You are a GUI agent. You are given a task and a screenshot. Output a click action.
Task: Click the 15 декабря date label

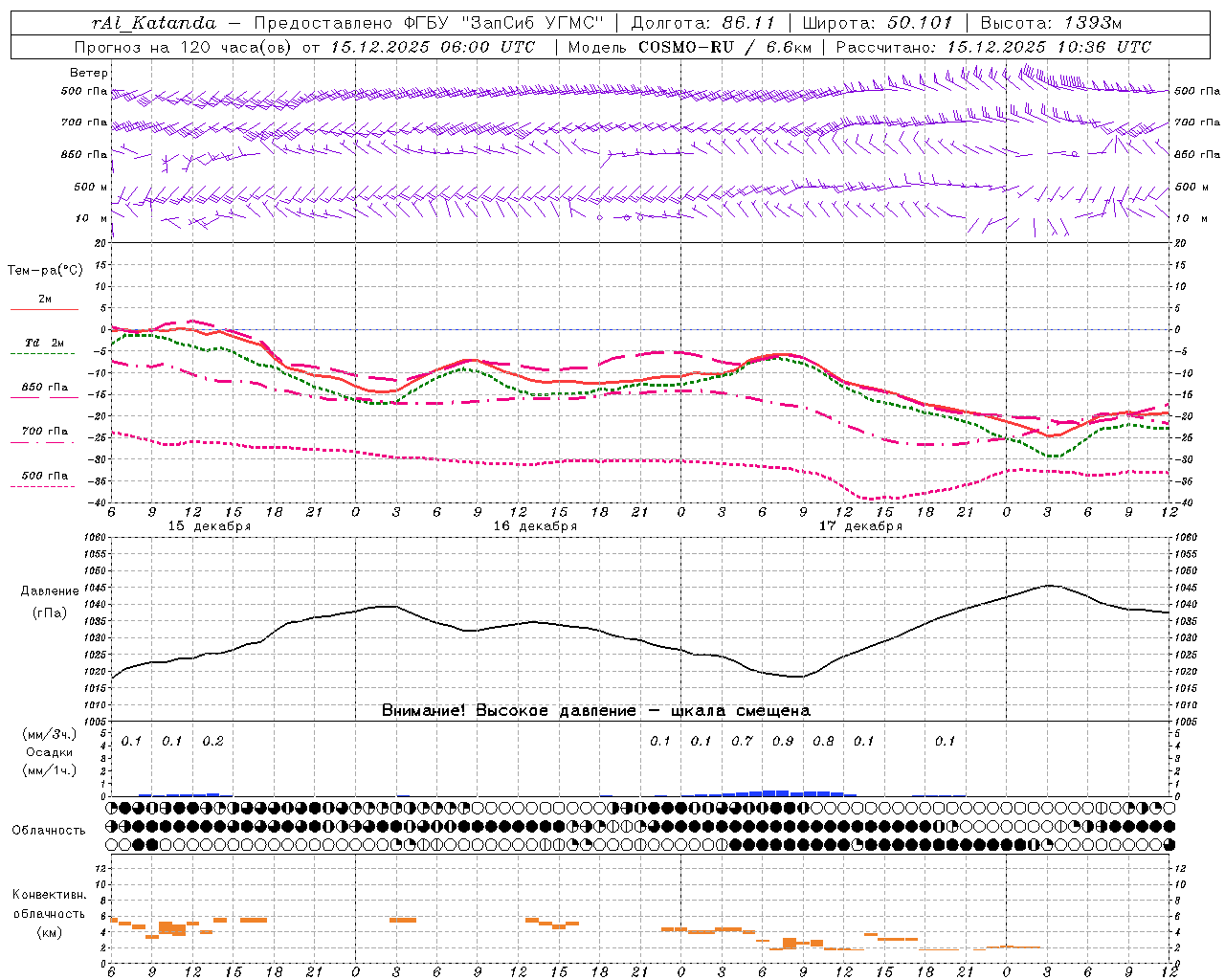point(210,526)
